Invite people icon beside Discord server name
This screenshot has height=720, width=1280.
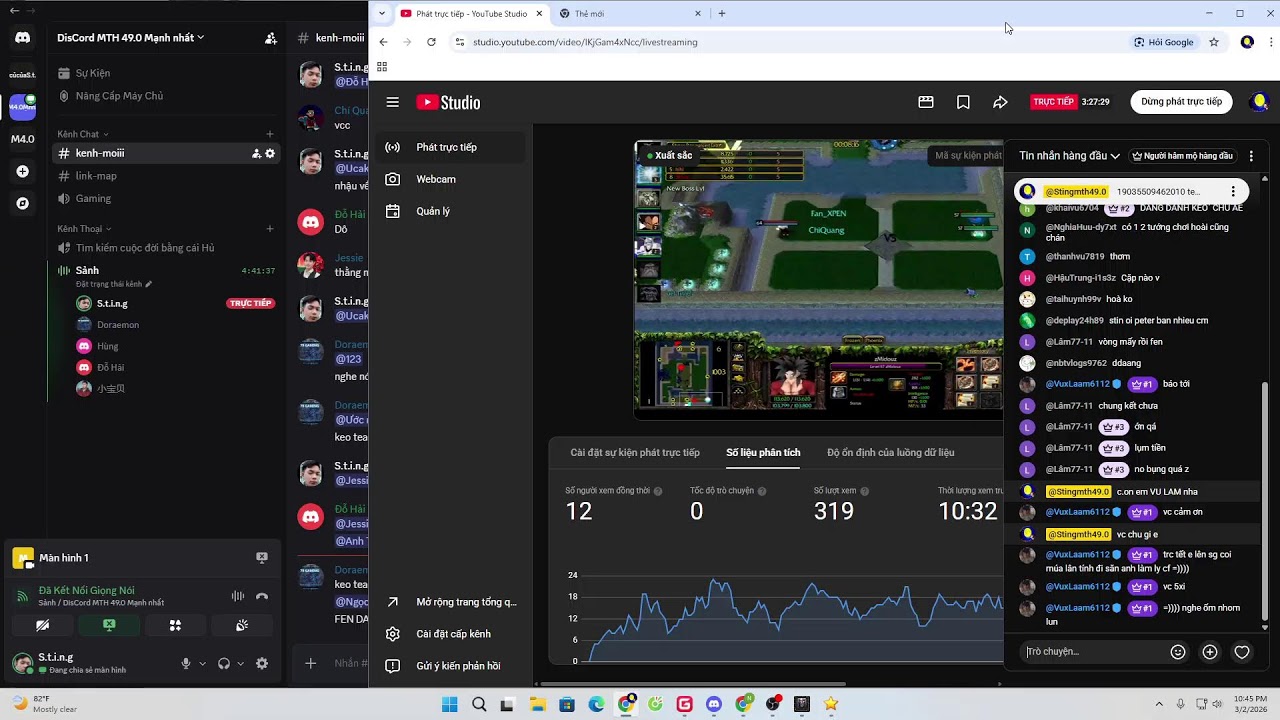tap(270, 38)
